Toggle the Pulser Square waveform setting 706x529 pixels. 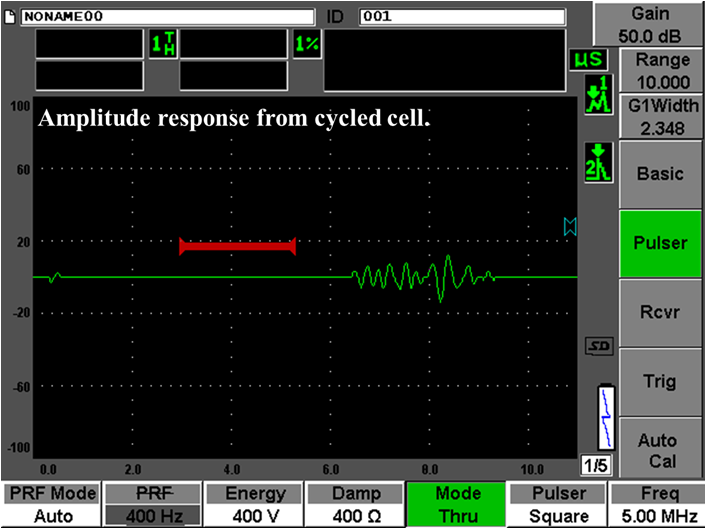point(556,505)
